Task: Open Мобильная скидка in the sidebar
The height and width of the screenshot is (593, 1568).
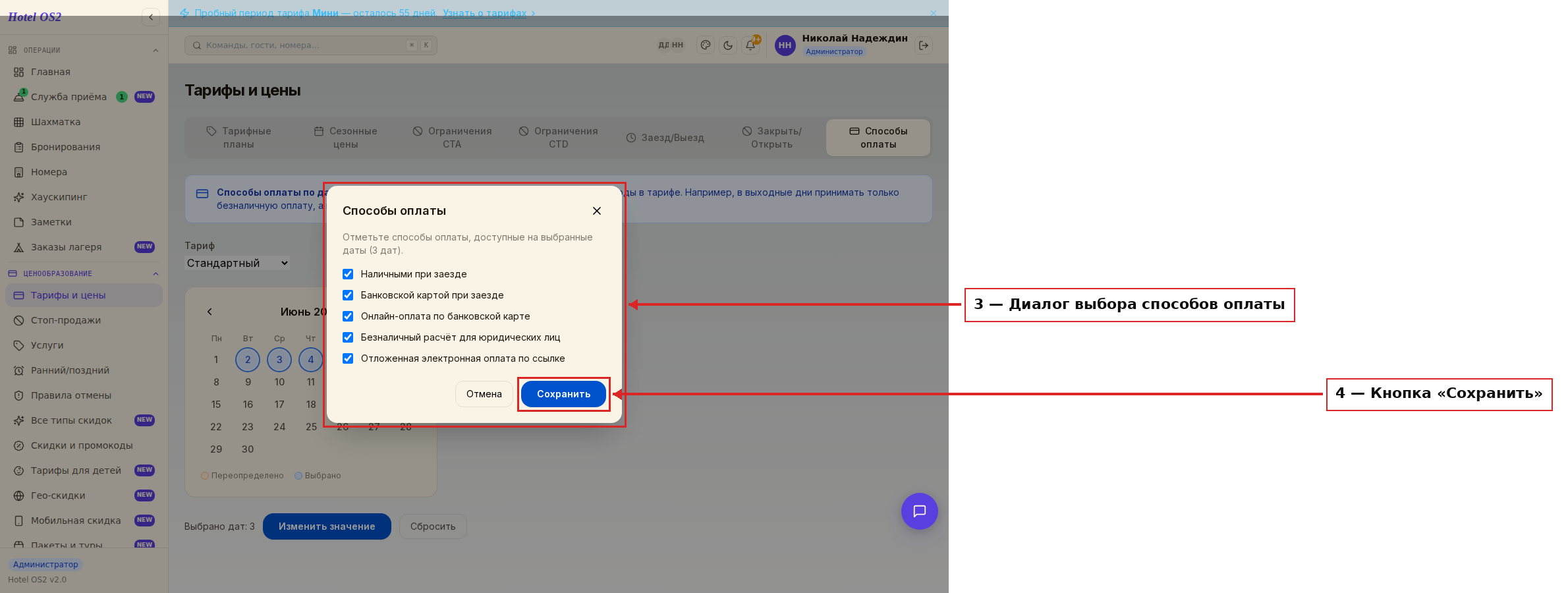Action: pos(84,521)
